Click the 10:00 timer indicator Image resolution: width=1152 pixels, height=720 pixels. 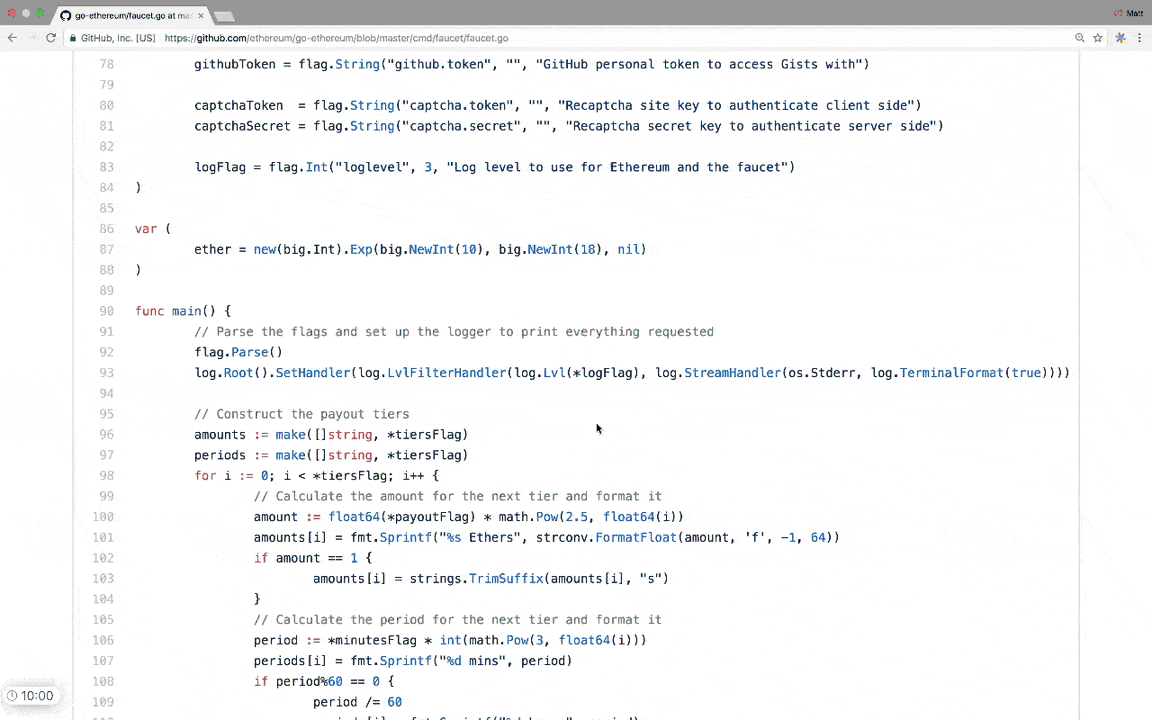(x=33, y=695)
